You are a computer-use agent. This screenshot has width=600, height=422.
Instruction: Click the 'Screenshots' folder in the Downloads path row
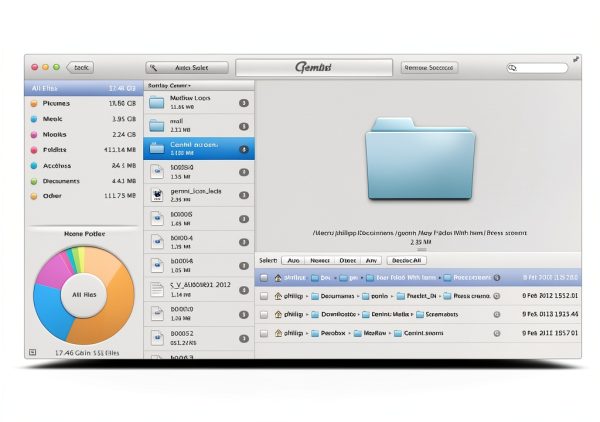(437, 314)
